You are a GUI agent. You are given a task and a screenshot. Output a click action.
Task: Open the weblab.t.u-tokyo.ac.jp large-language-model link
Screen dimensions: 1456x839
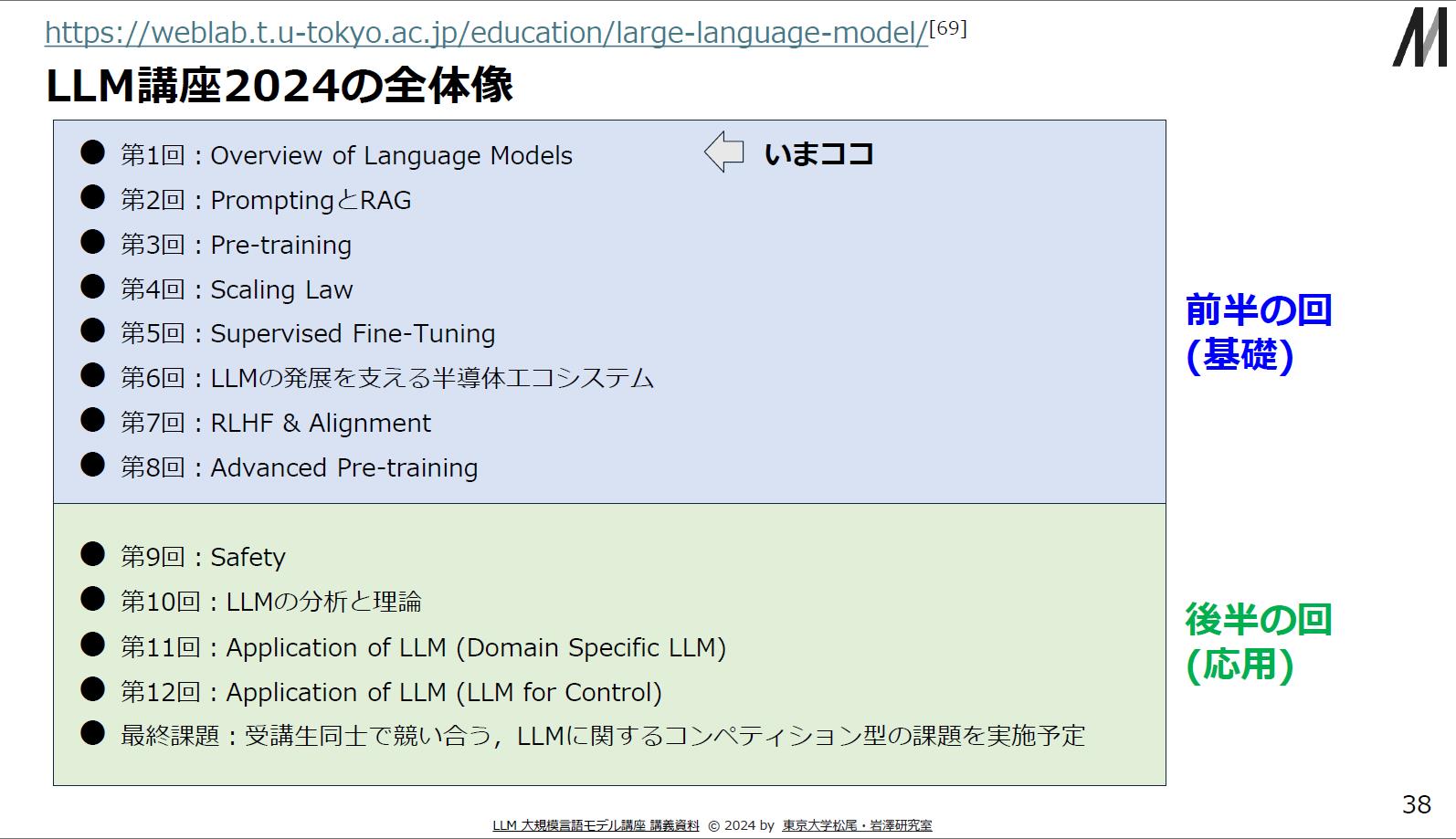click(x=486, y=33)
